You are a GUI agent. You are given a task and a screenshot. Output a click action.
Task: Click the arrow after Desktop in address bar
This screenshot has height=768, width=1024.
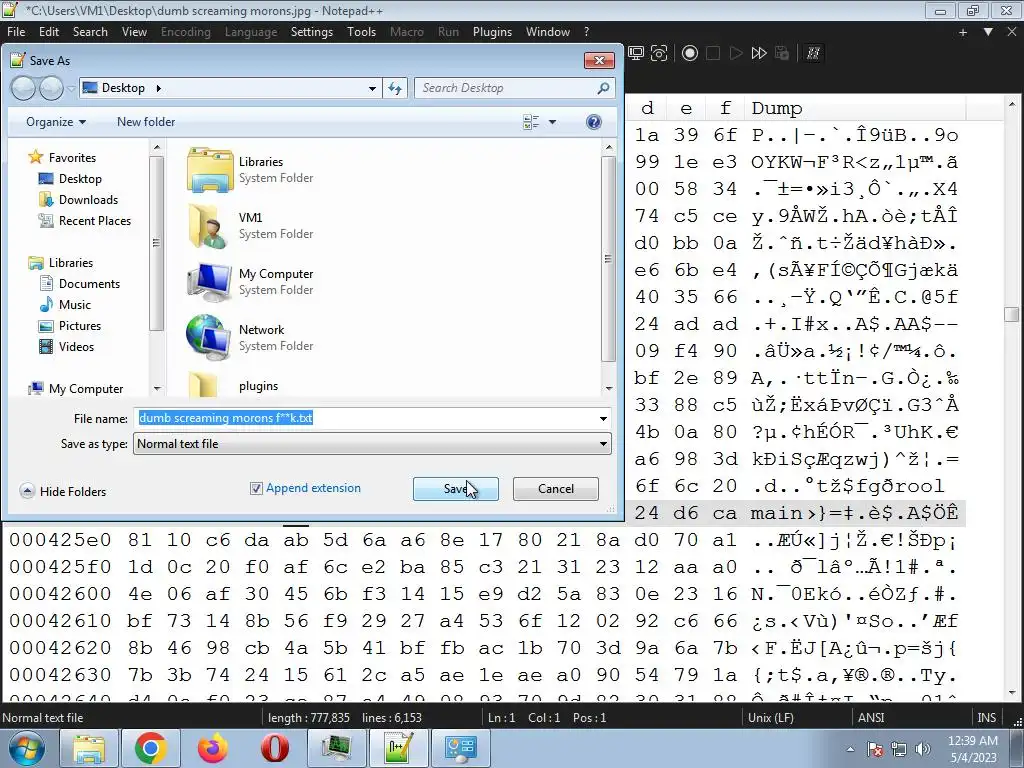[x=158, y=88]
